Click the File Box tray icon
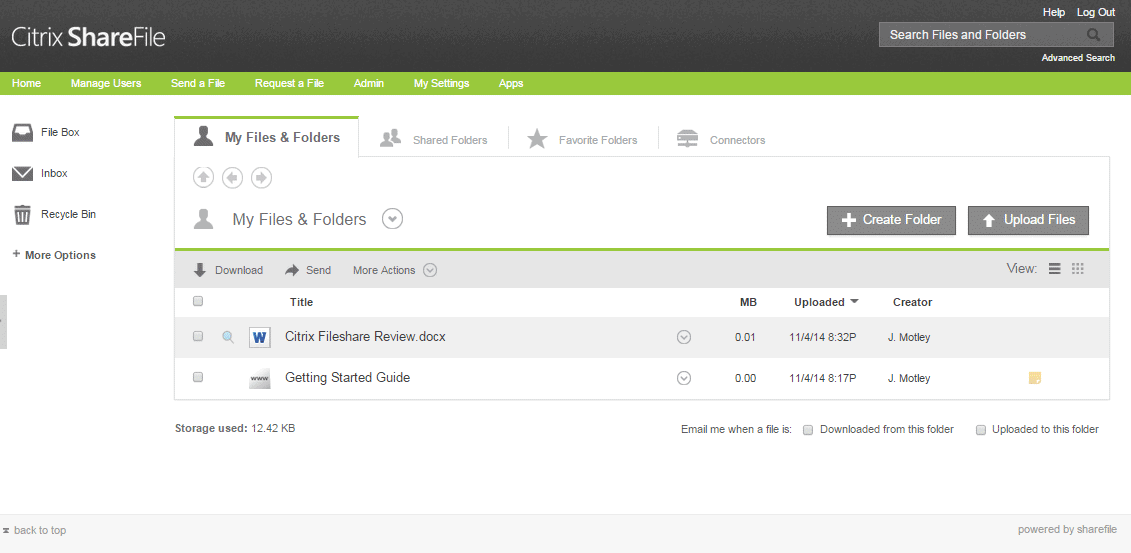1131x553 pixels. click(22, 133)
